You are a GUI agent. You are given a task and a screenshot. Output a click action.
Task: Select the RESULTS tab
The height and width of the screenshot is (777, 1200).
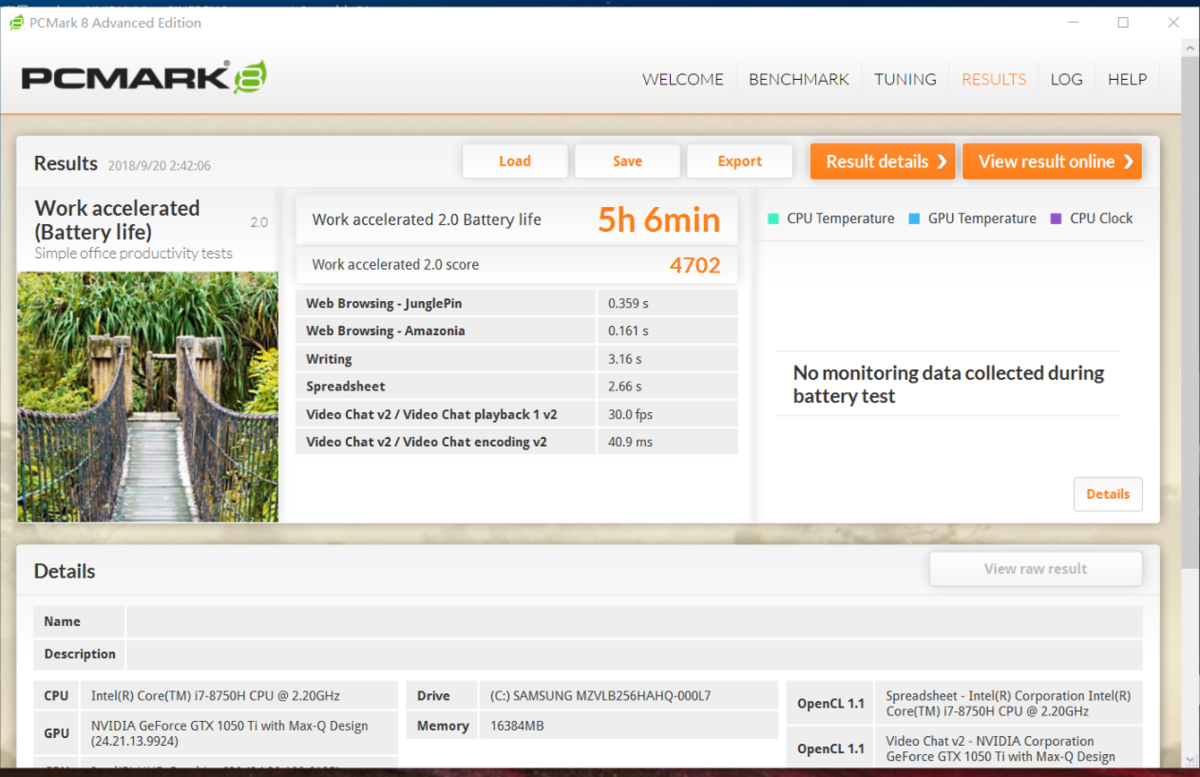(994, 79)
